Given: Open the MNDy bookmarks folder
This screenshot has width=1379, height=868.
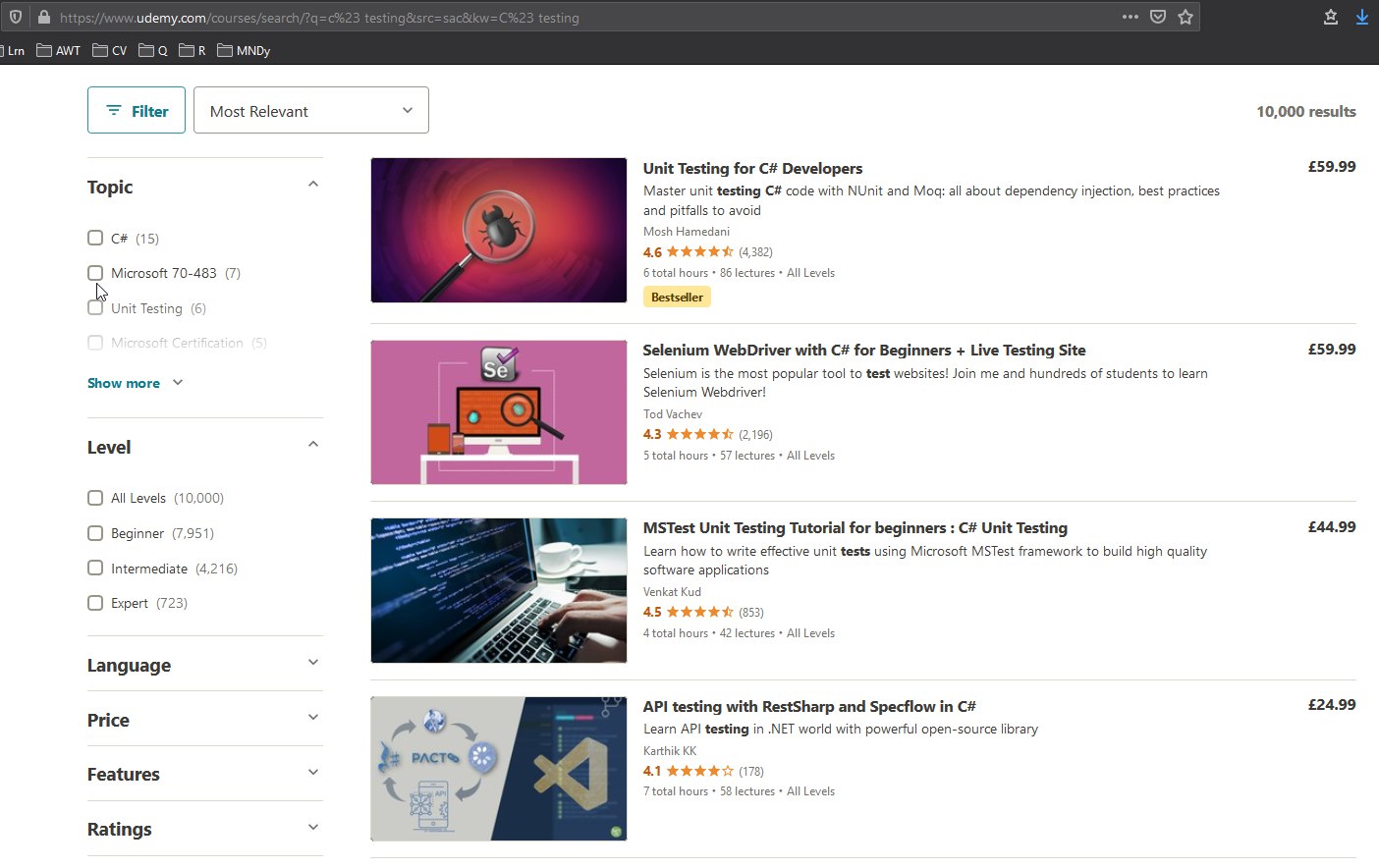Looking at the screenshot, I should (244, 50).
